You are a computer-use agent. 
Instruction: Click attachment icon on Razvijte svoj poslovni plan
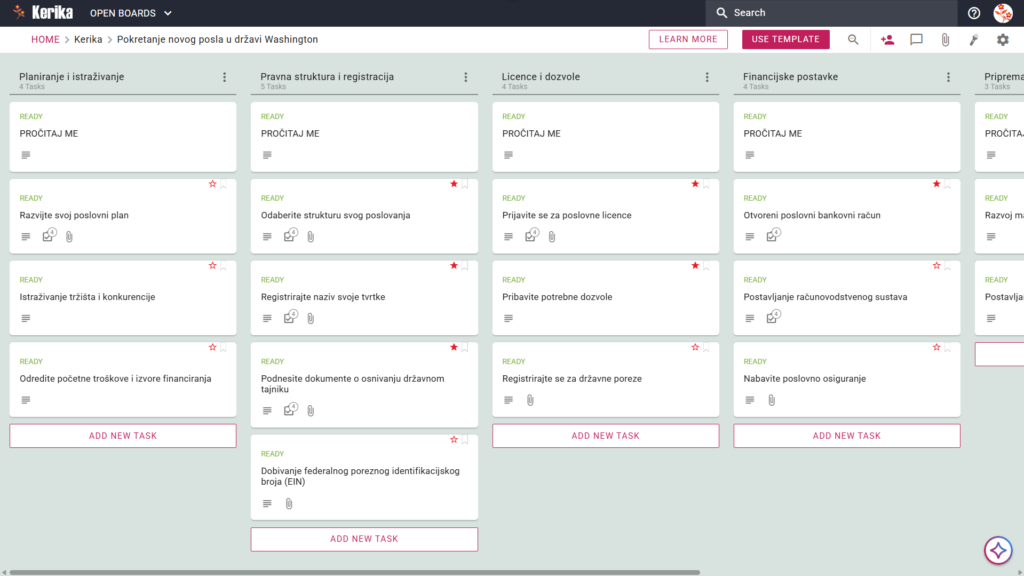(x=69, y=236)
